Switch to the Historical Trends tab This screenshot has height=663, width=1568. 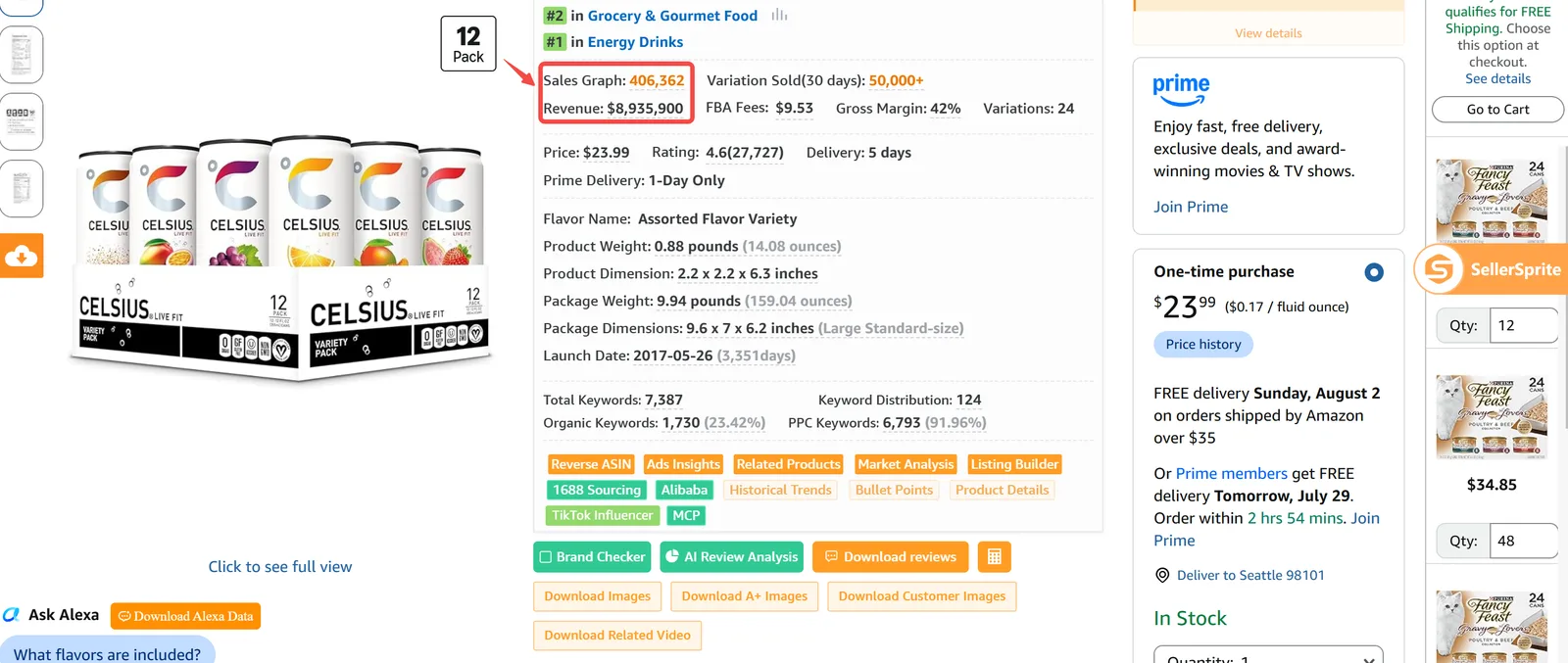780,490
